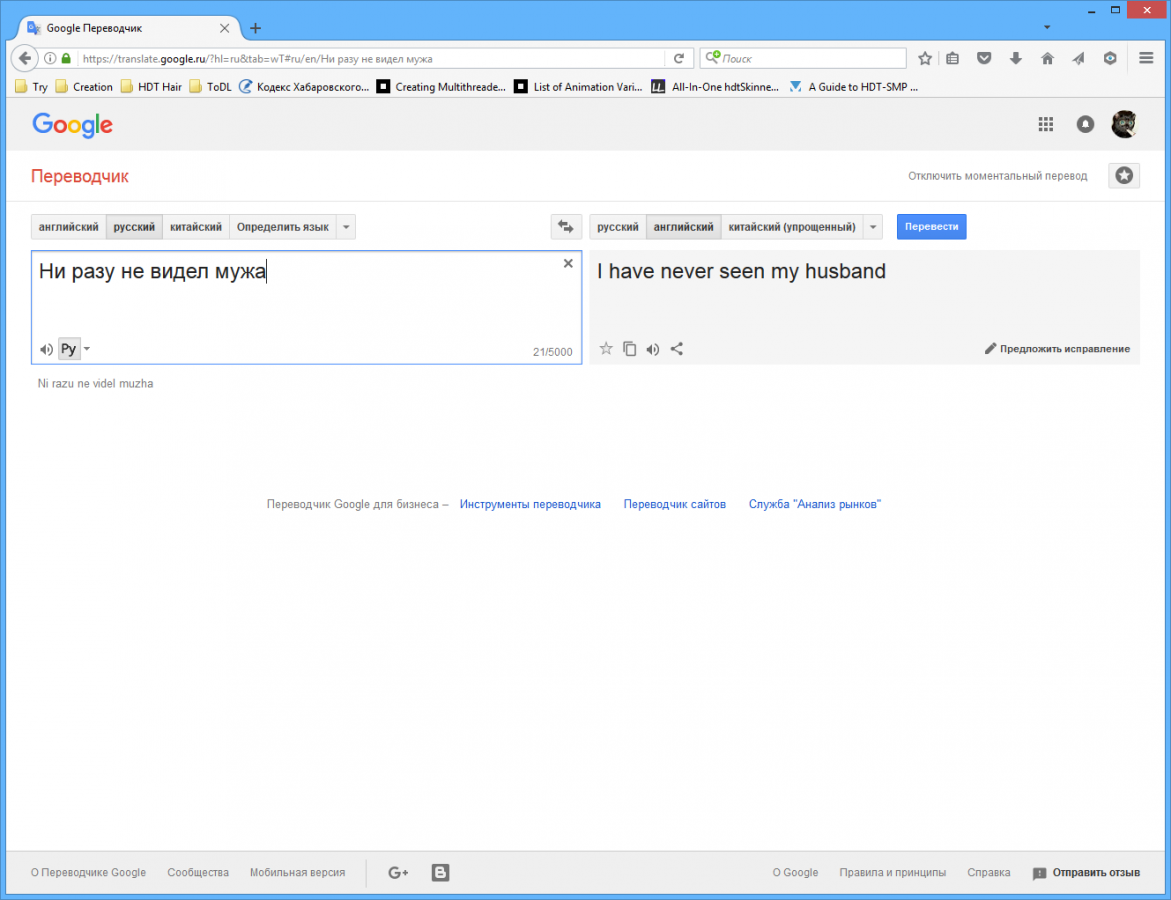Click Отправить отзыв feedback button
This screenshot has height=900, width=1171.
pos(1087,872)
